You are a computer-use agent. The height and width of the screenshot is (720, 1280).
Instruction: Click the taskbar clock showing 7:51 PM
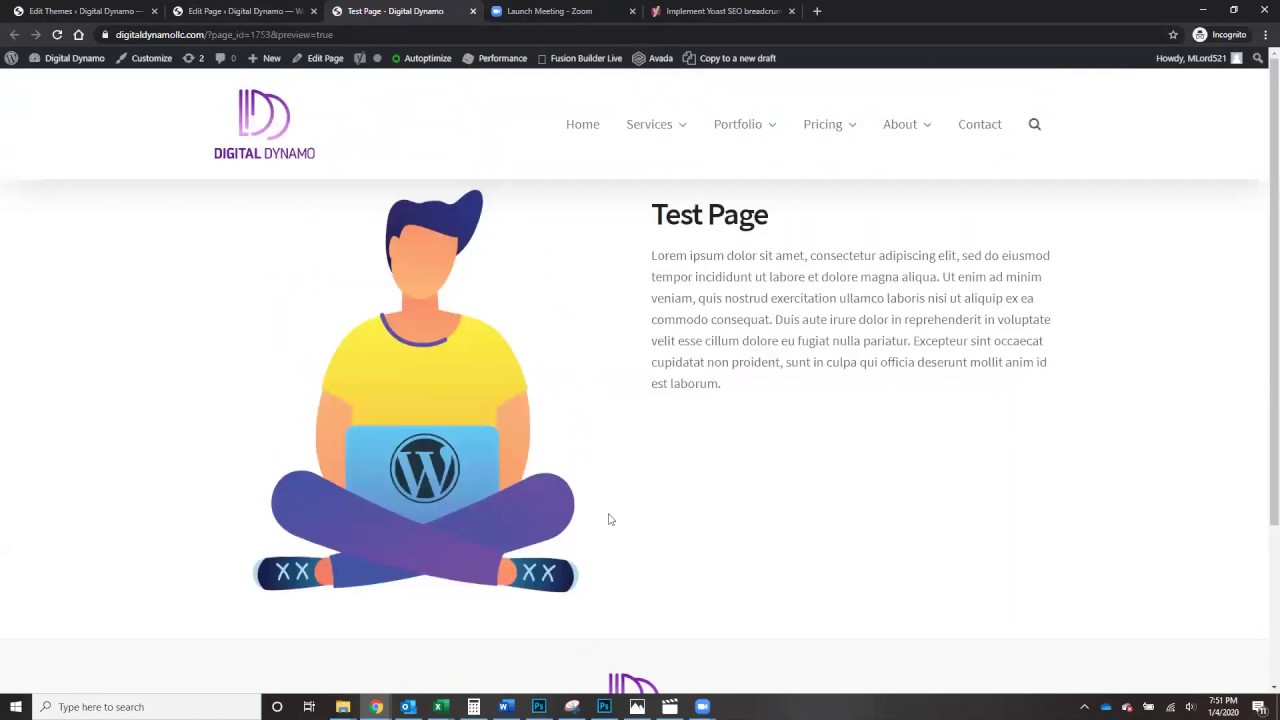1223,707
